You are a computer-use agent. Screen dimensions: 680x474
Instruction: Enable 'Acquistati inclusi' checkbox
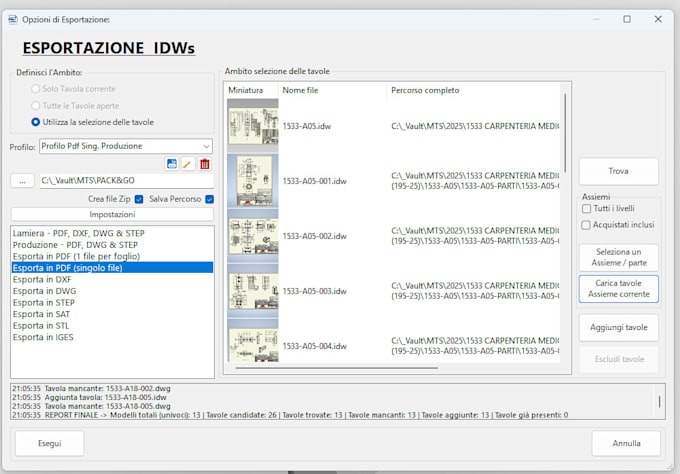586,225
